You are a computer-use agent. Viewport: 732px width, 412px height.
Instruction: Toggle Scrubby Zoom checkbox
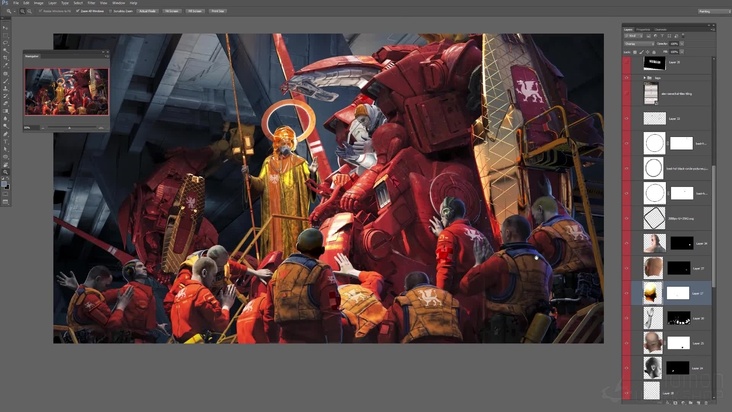pos(111,11)
